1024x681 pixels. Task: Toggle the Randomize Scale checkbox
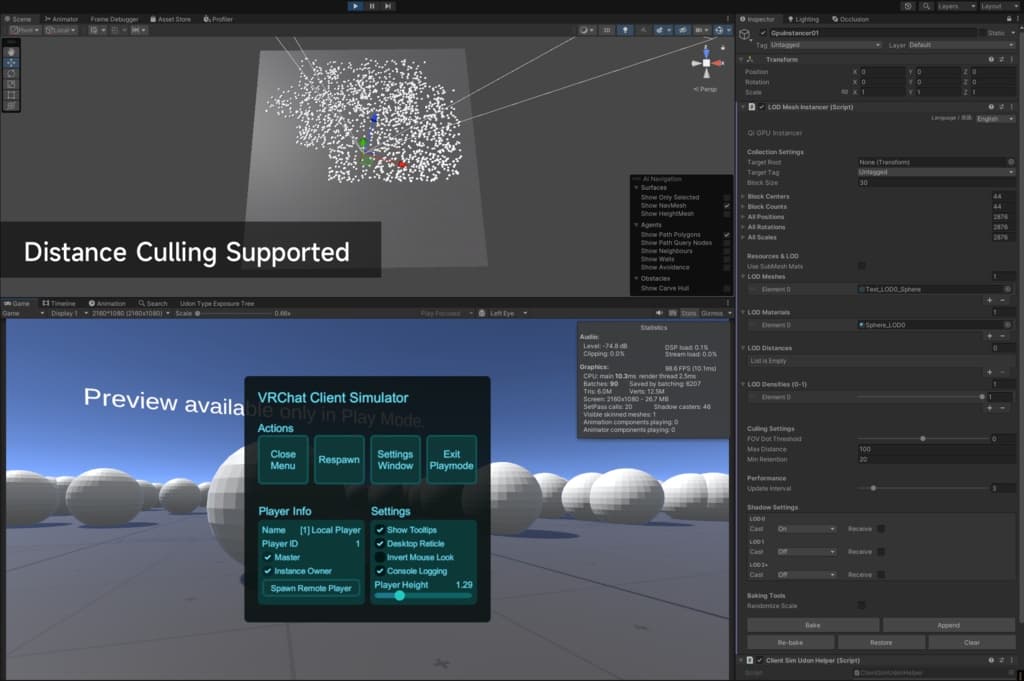(862, 605)
